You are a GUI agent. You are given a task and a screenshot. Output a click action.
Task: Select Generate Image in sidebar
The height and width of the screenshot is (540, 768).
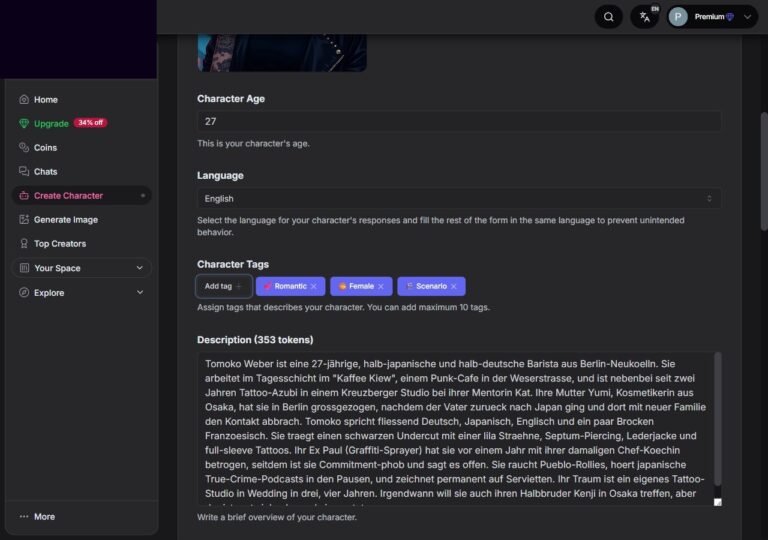pos(65,220)
